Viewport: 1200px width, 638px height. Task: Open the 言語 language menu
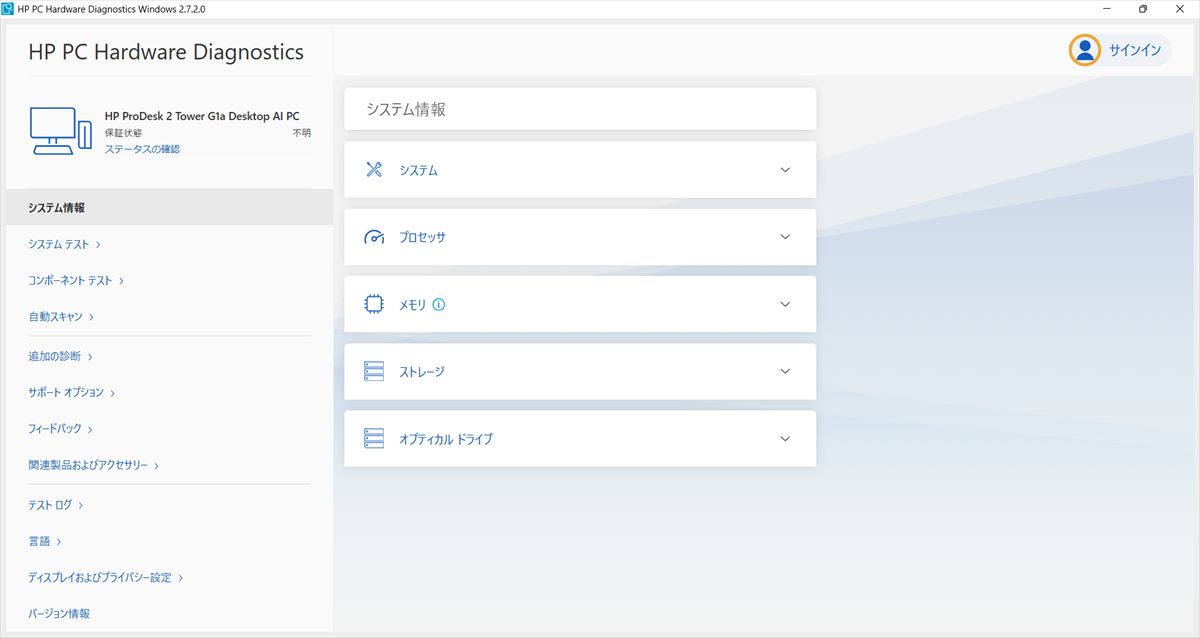tap(45, 541)
